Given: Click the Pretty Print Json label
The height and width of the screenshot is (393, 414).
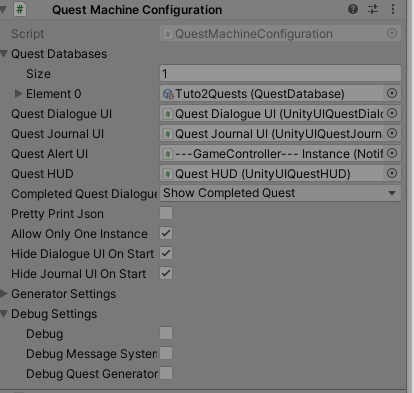Looking at the screenshot, I should pos(57,214).
